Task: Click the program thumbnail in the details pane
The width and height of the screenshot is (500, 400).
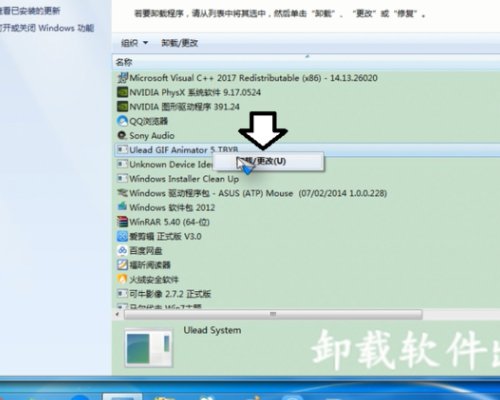Action: (149, 348)
